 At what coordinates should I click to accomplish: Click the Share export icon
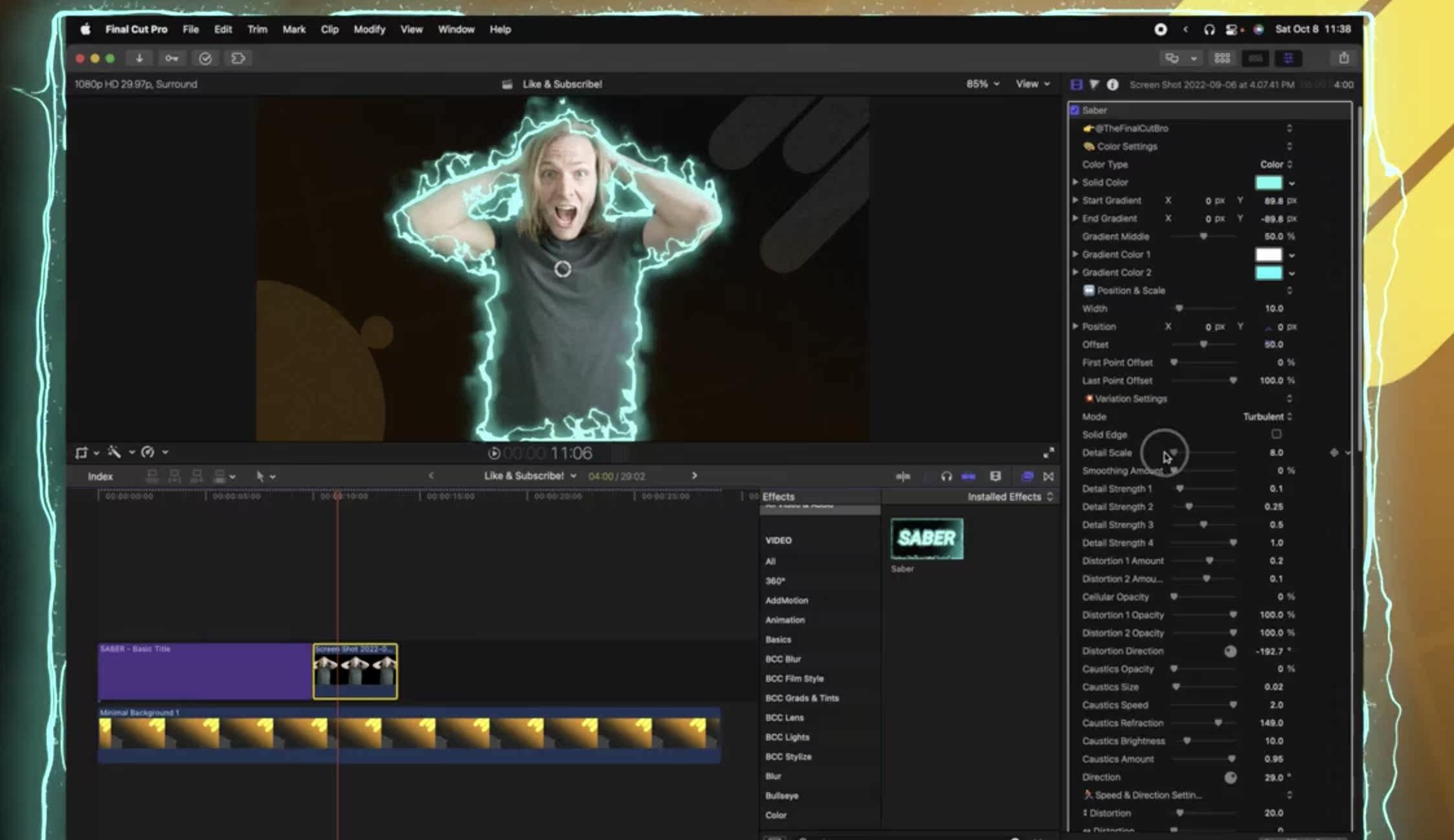tap(1344, 58)
